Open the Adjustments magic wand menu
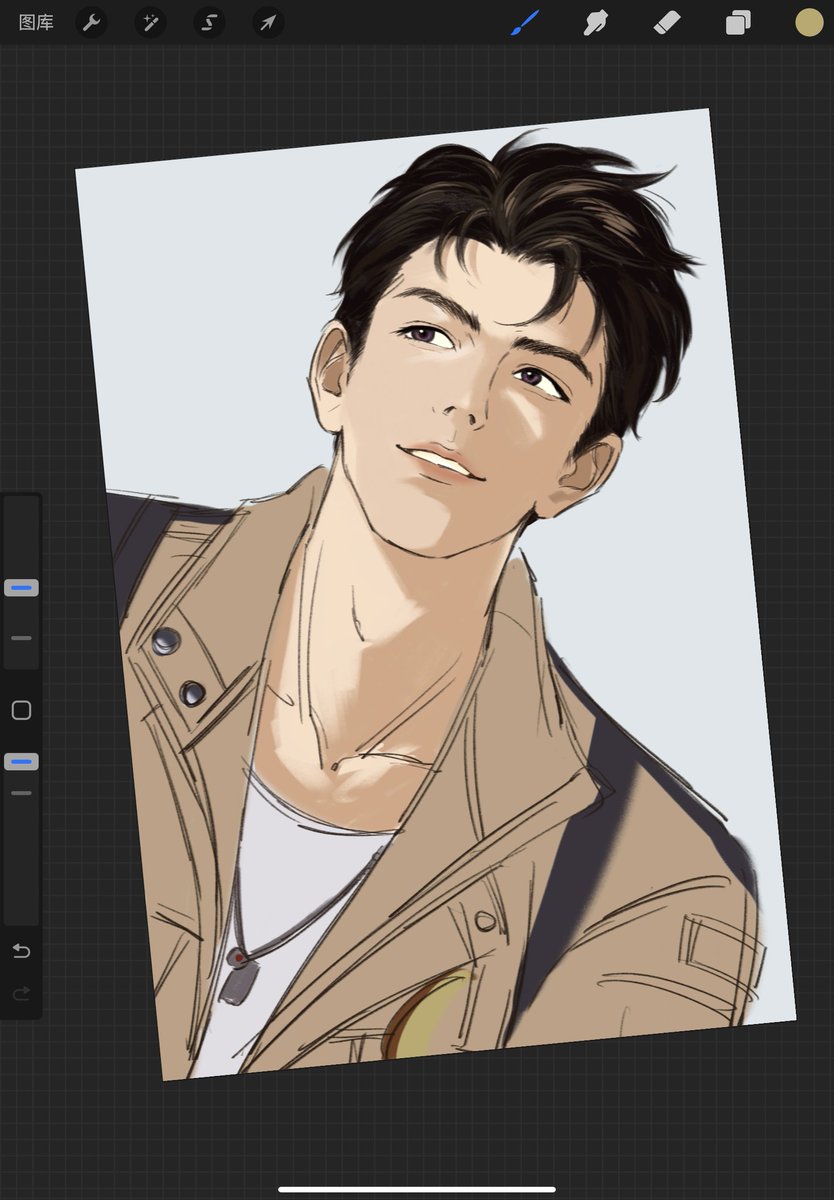This screenshot has width=834, height=1200. pyautogui.click(x=150, y=22)
